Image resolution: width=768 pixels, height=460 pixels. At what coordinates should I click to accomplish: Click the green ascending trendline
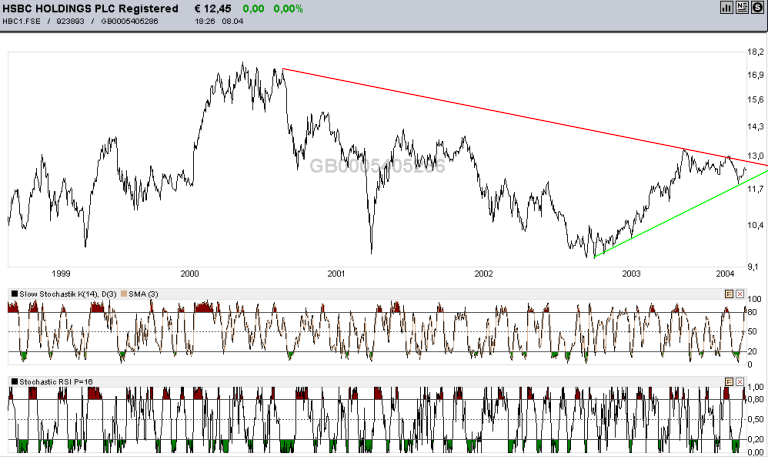[x=686, y=211]
